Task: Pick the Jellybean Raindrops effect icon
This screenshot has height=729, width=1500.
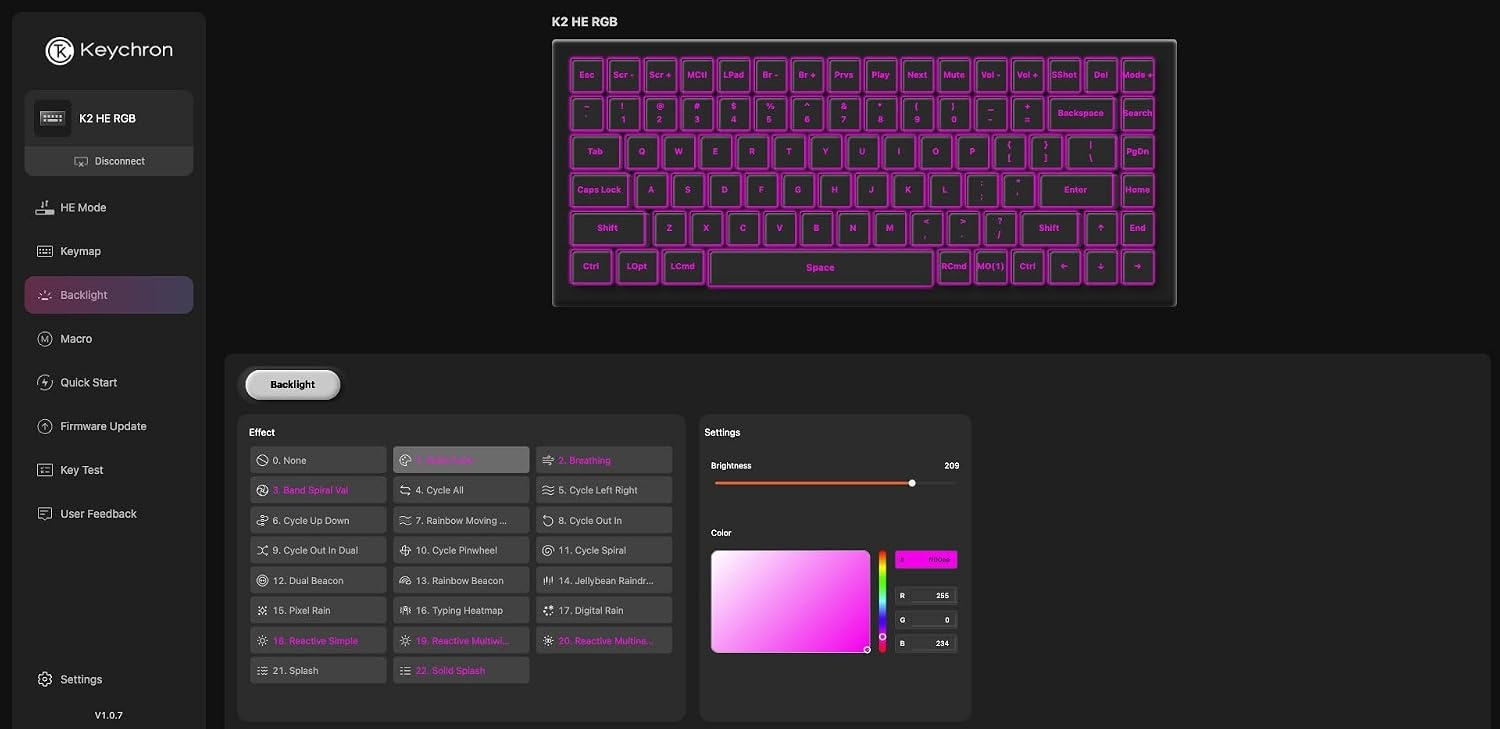Action: [x=548, y=580]
